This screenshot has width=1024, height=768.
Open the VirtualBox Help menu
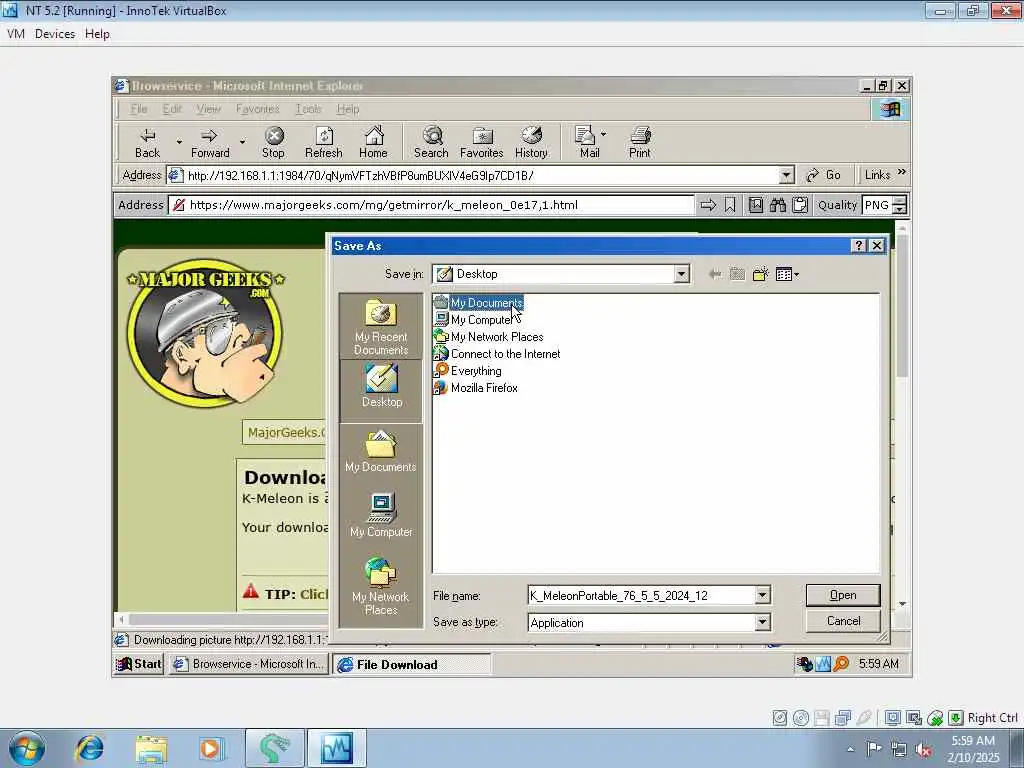97,34
